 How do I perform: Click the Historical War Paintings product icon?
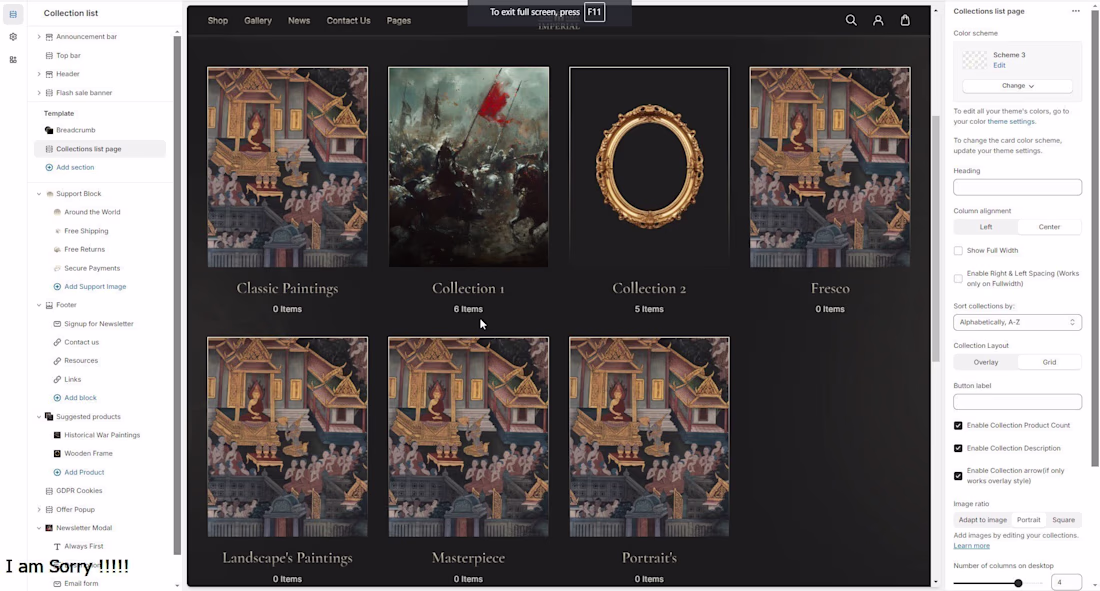(58, 435)
